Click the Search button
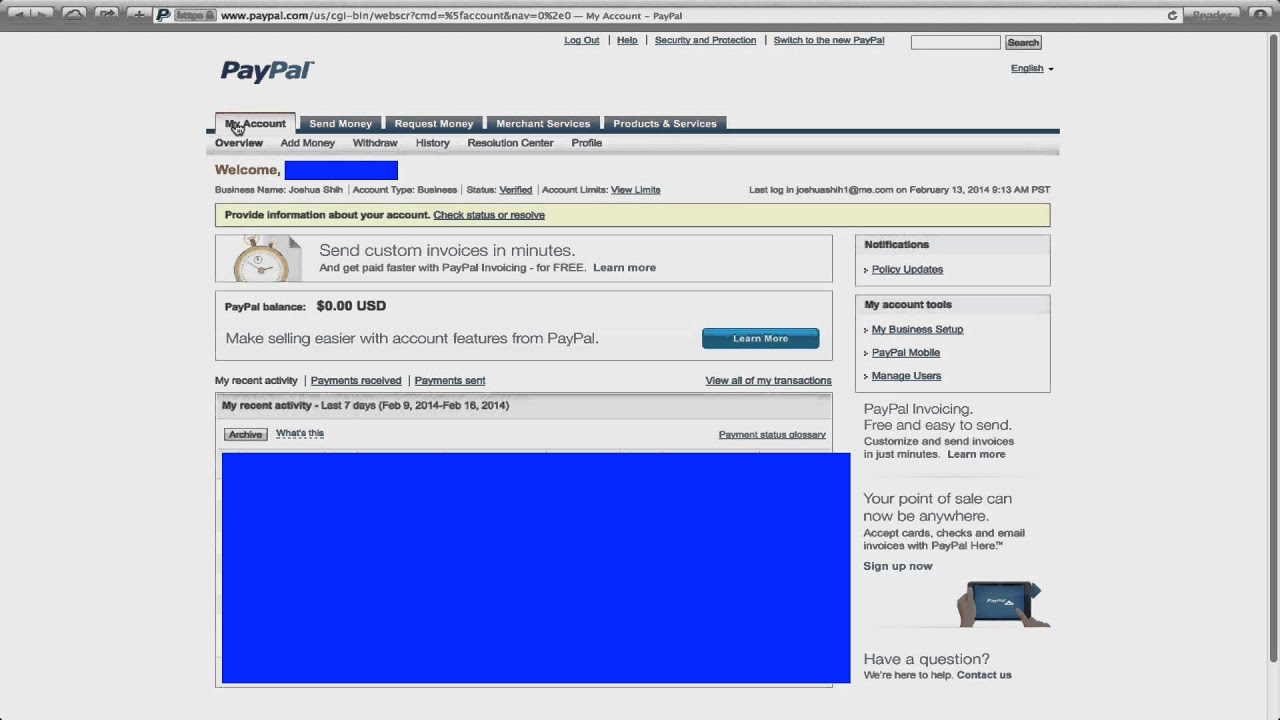 click(x=1023, y=42)
